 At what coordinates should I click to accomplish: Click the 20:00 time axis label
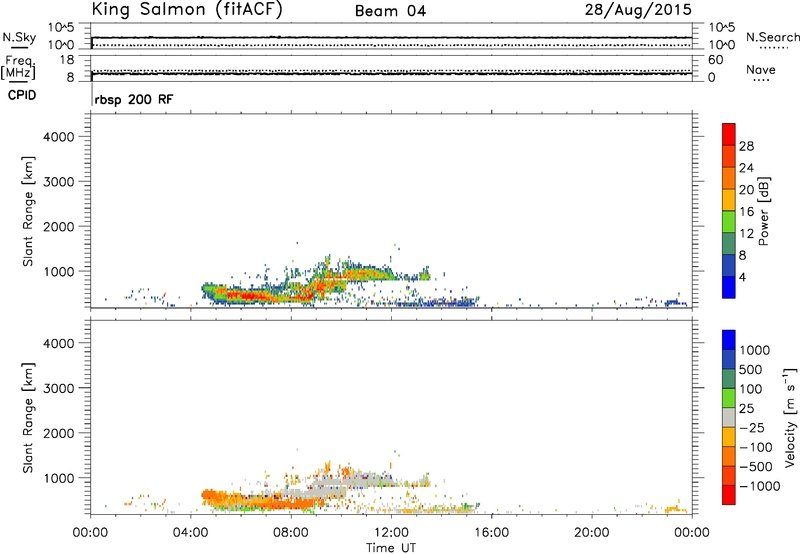click(592, 533)
